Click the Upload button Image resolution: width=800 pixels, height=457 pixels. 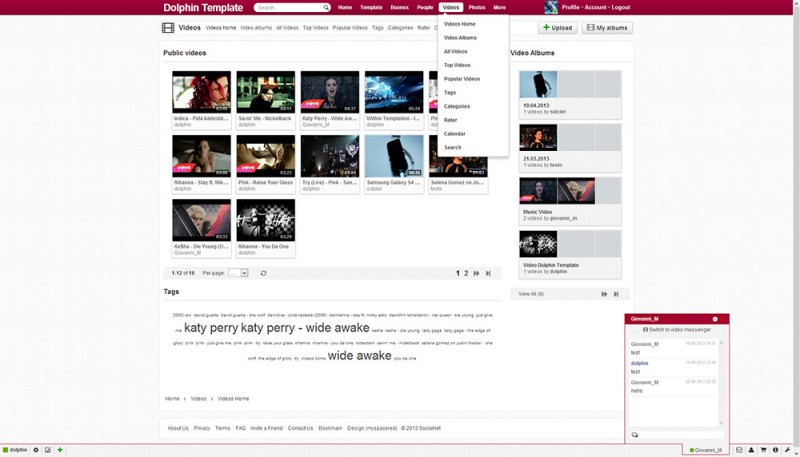557,28
